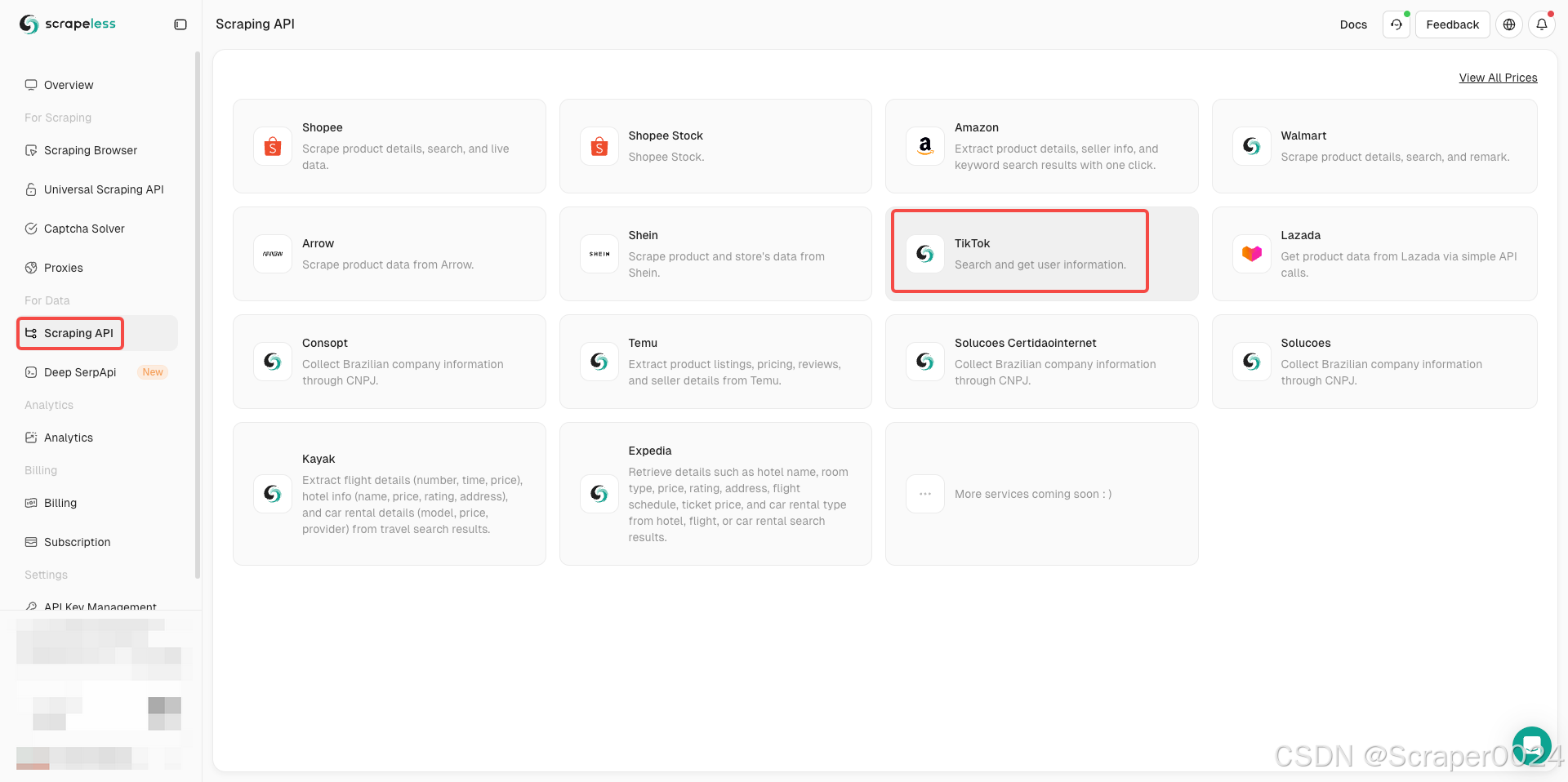Click "Scrape product data from Arrow." text
Viewport: 1568px width, 782px height.
[x=388, y=264]
